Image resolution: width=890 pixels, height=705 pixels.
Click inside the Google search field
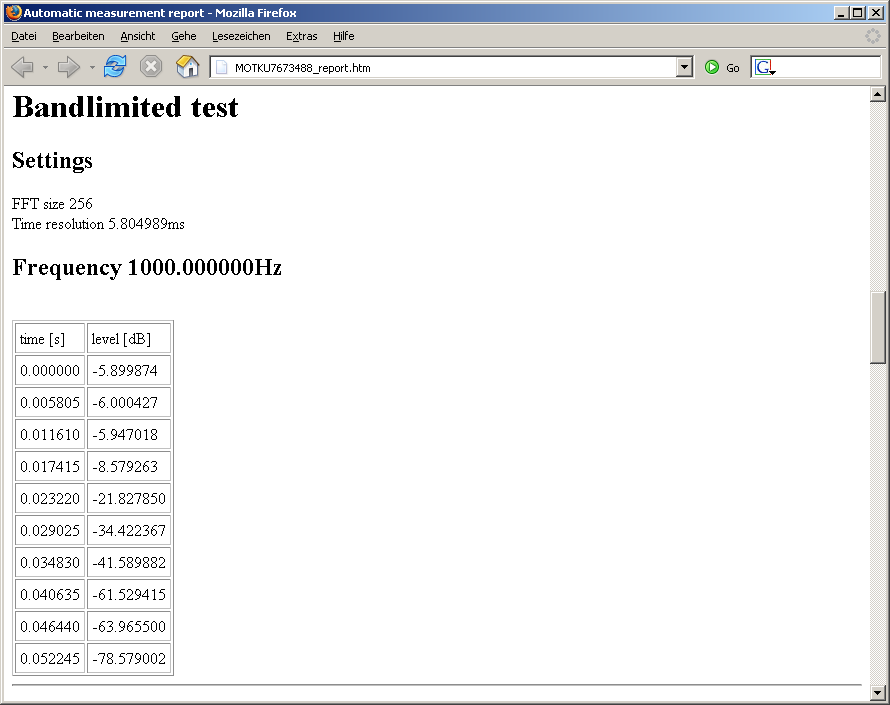click(x=825, y=67)
